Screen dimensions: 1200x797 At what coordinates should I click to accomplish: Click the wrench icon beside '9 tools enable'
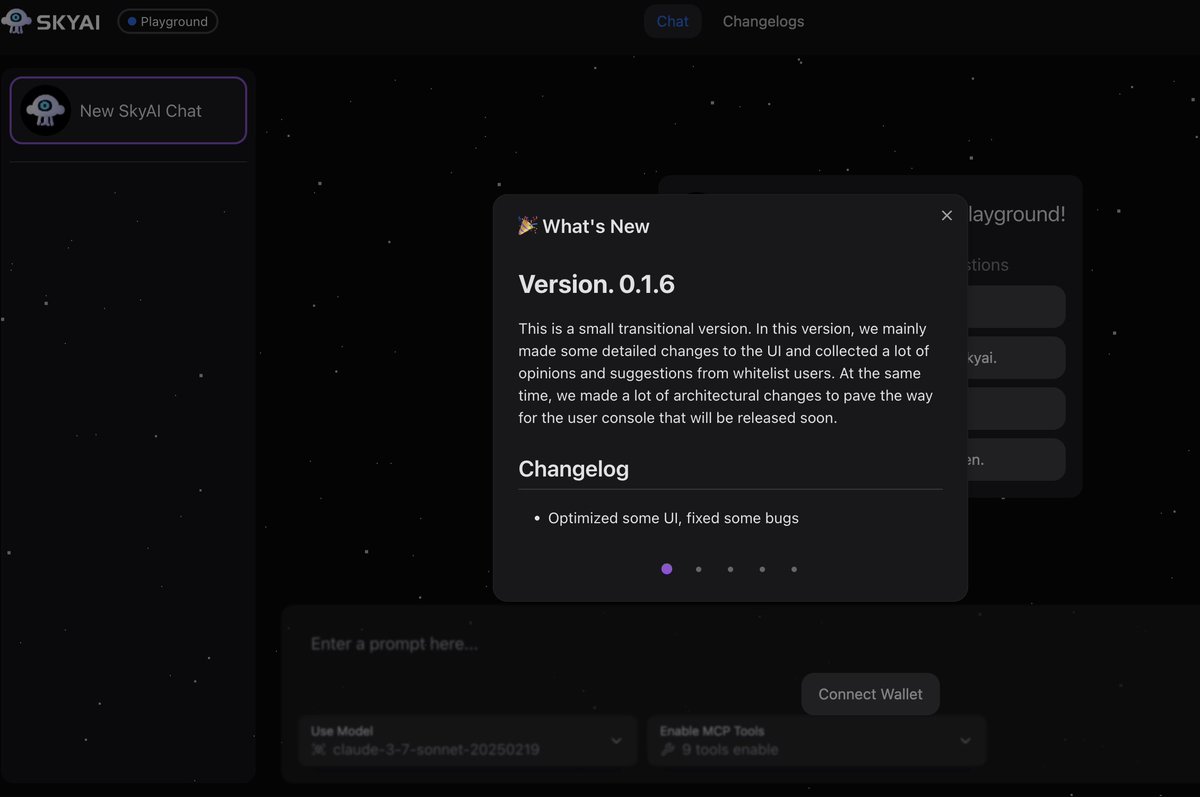pos(668,750)
